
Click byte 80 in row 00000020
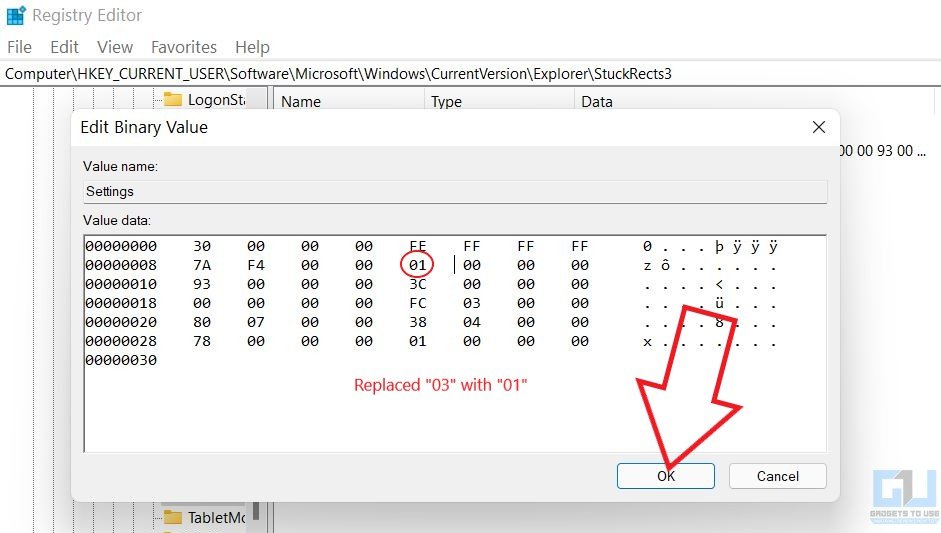coord(202,322)
